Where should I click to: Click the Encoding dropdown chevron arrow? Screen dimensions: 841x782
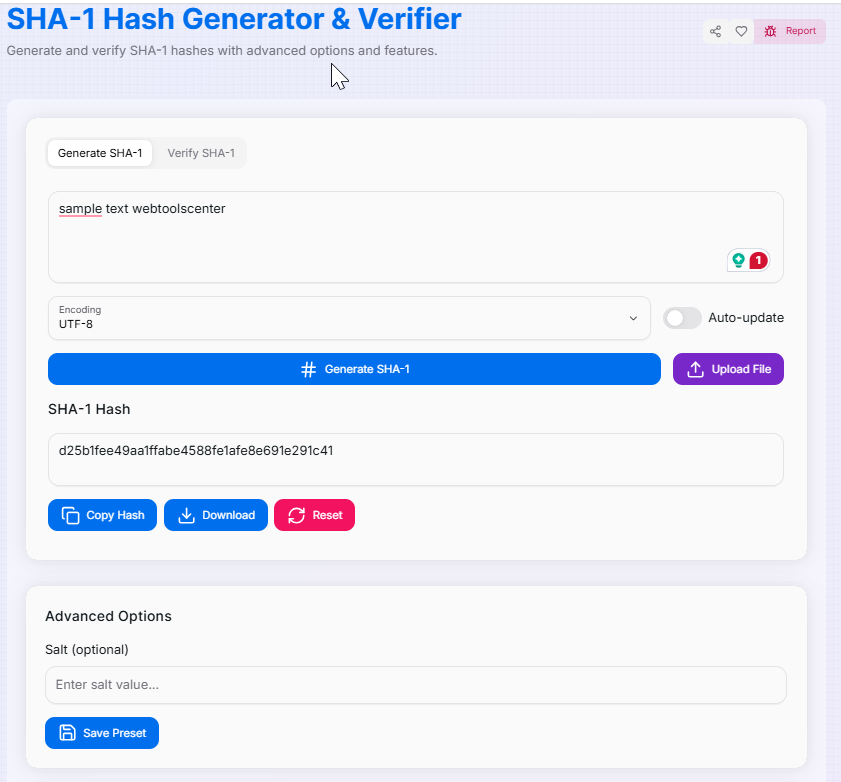[633, 318]
